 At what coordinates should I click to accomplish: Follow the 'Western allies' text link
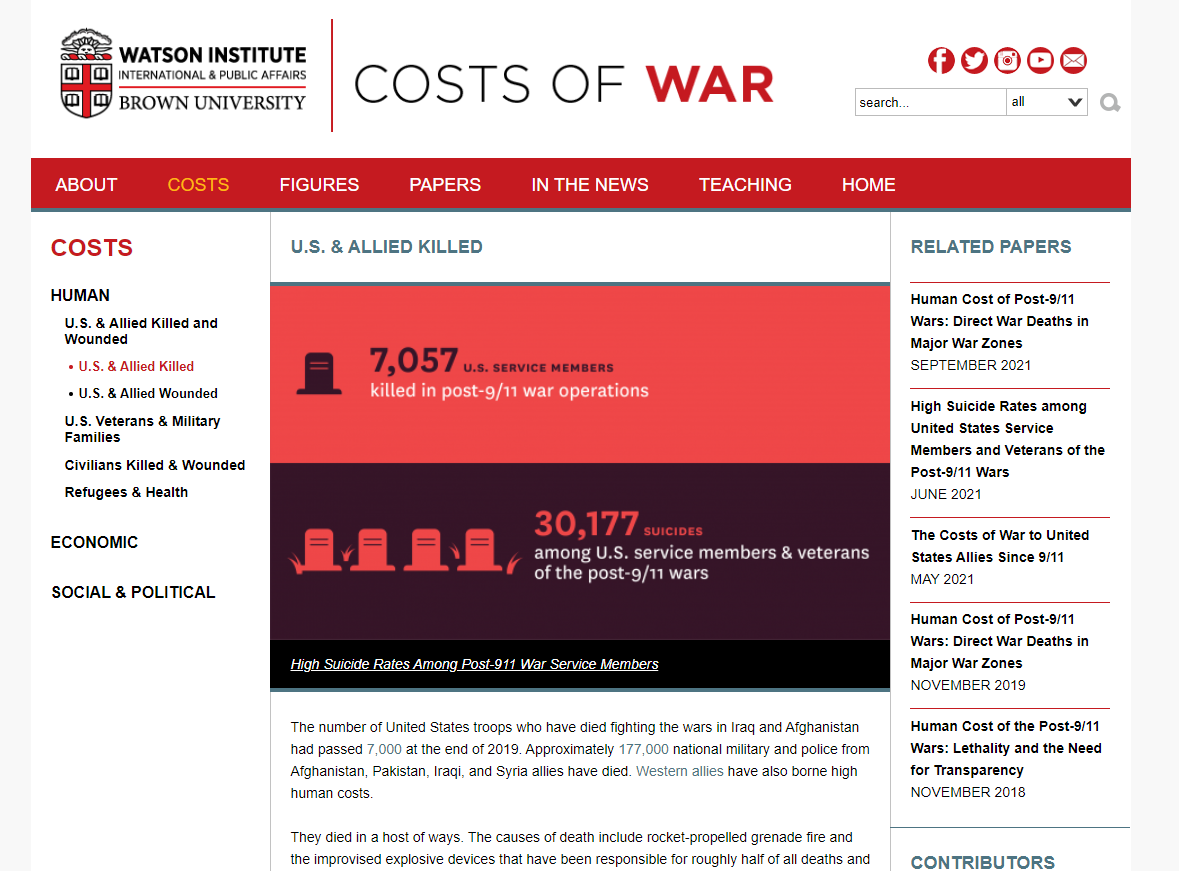click(x=680, y=771)
